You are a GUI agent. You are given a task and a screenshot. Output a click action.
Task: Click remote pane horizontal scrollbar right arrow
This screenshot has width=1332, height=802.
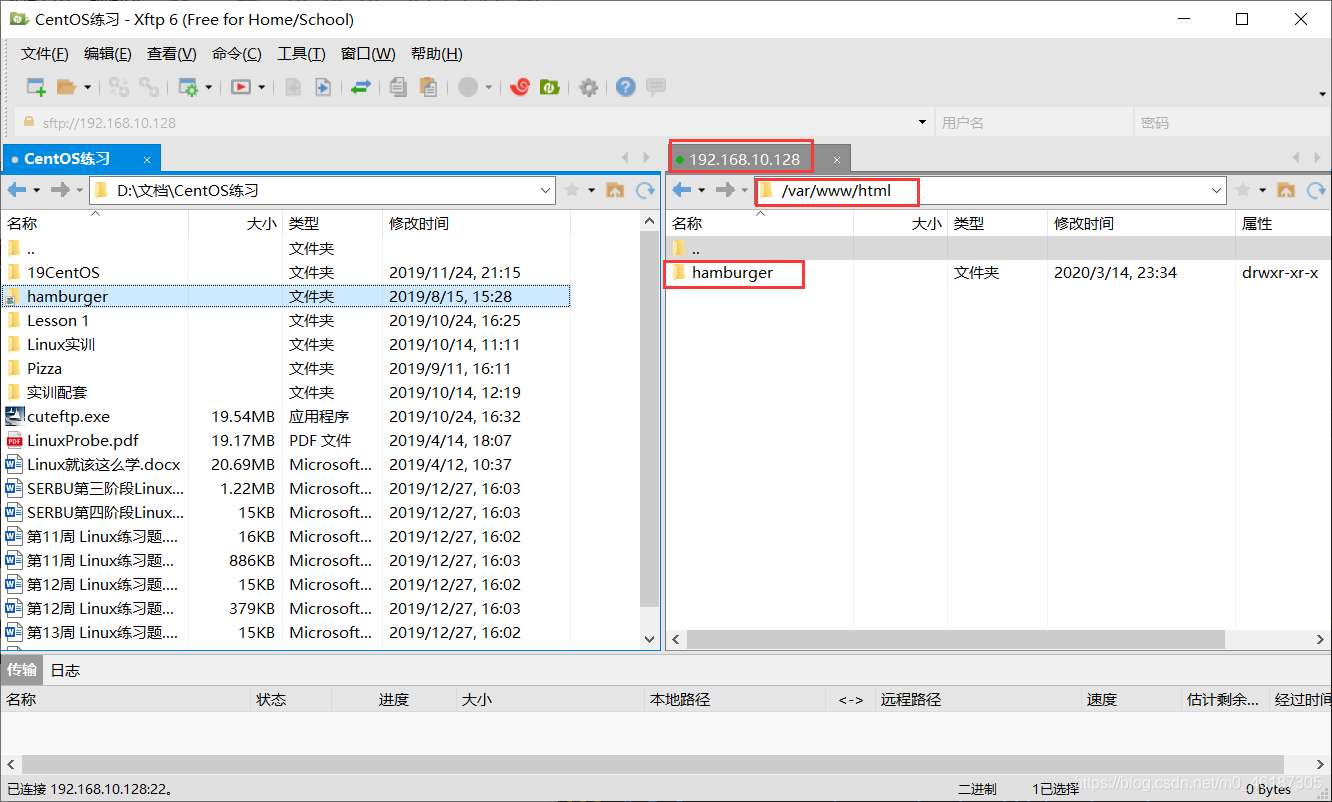1321,638
